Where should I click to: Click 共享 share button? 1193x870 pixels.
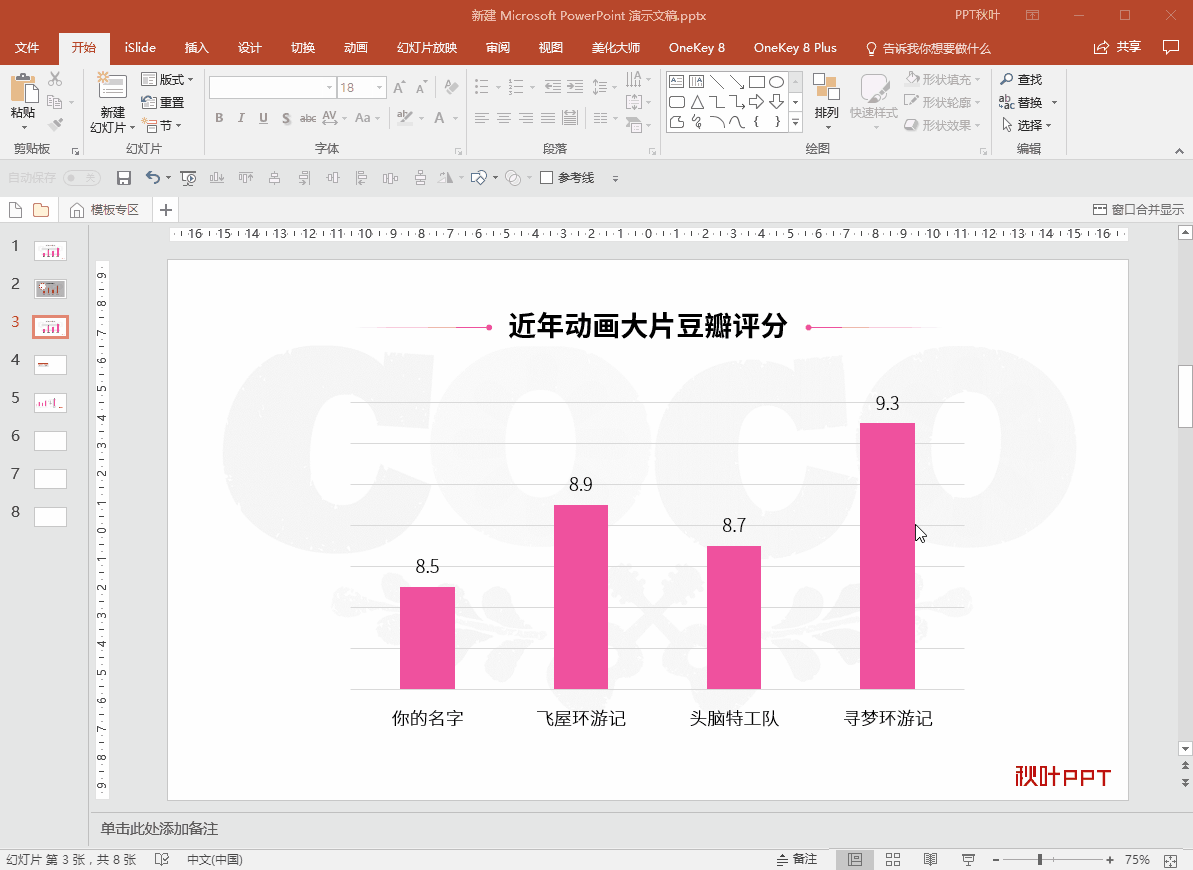pos(1117,47)
